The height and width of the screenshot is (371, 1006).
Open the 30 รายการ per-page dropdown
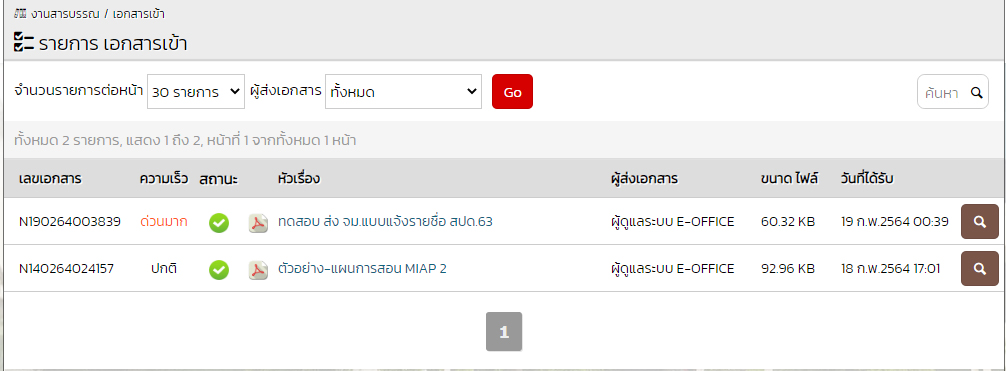[196, 92]
